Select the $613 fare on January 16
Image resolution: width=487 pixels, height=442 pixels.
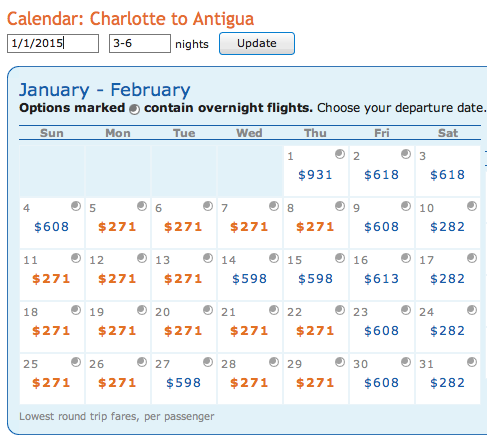coord(381,279)
